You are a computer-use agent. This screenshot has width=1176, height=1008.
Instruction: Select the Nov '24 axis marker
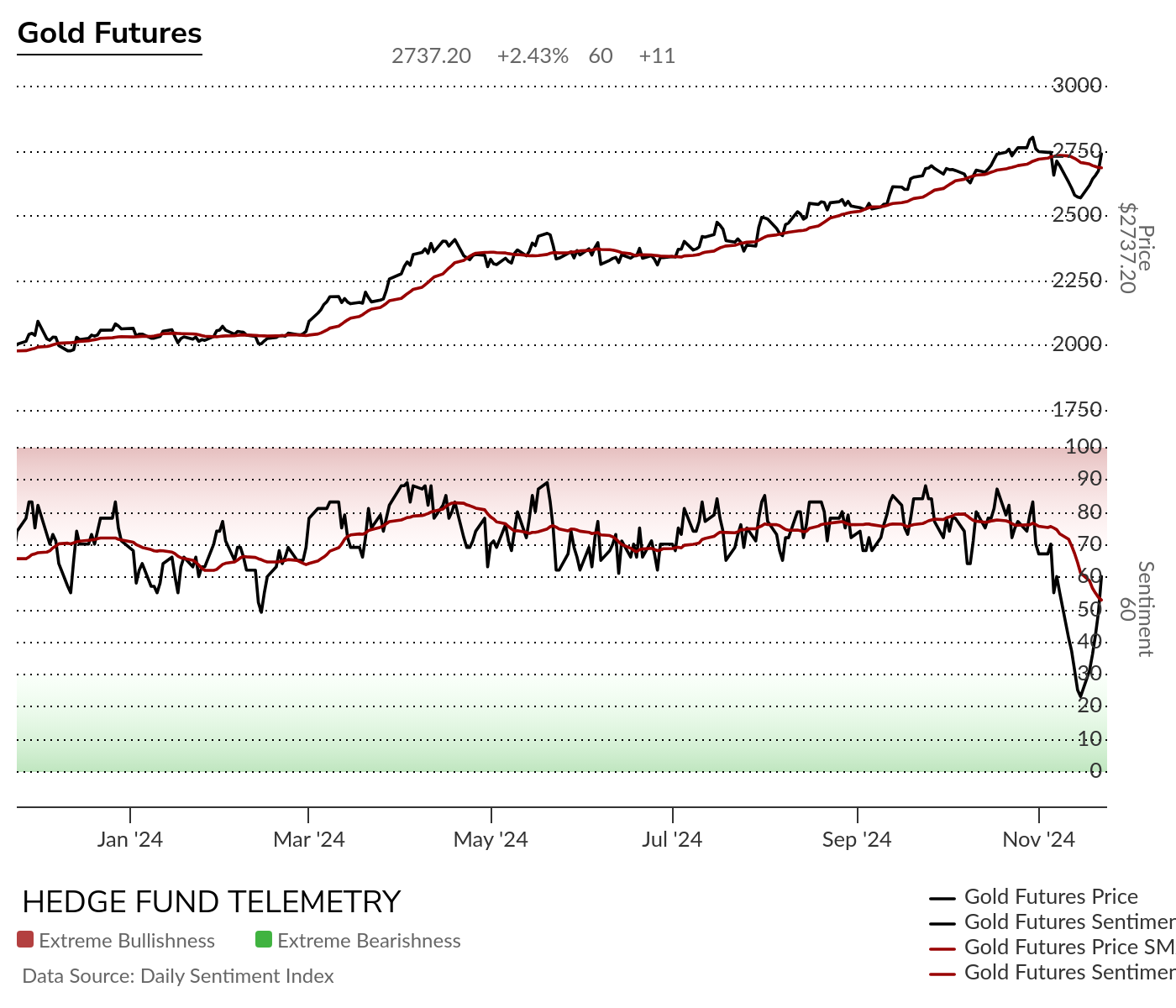pyautogui.click(x=1039, y=839)
